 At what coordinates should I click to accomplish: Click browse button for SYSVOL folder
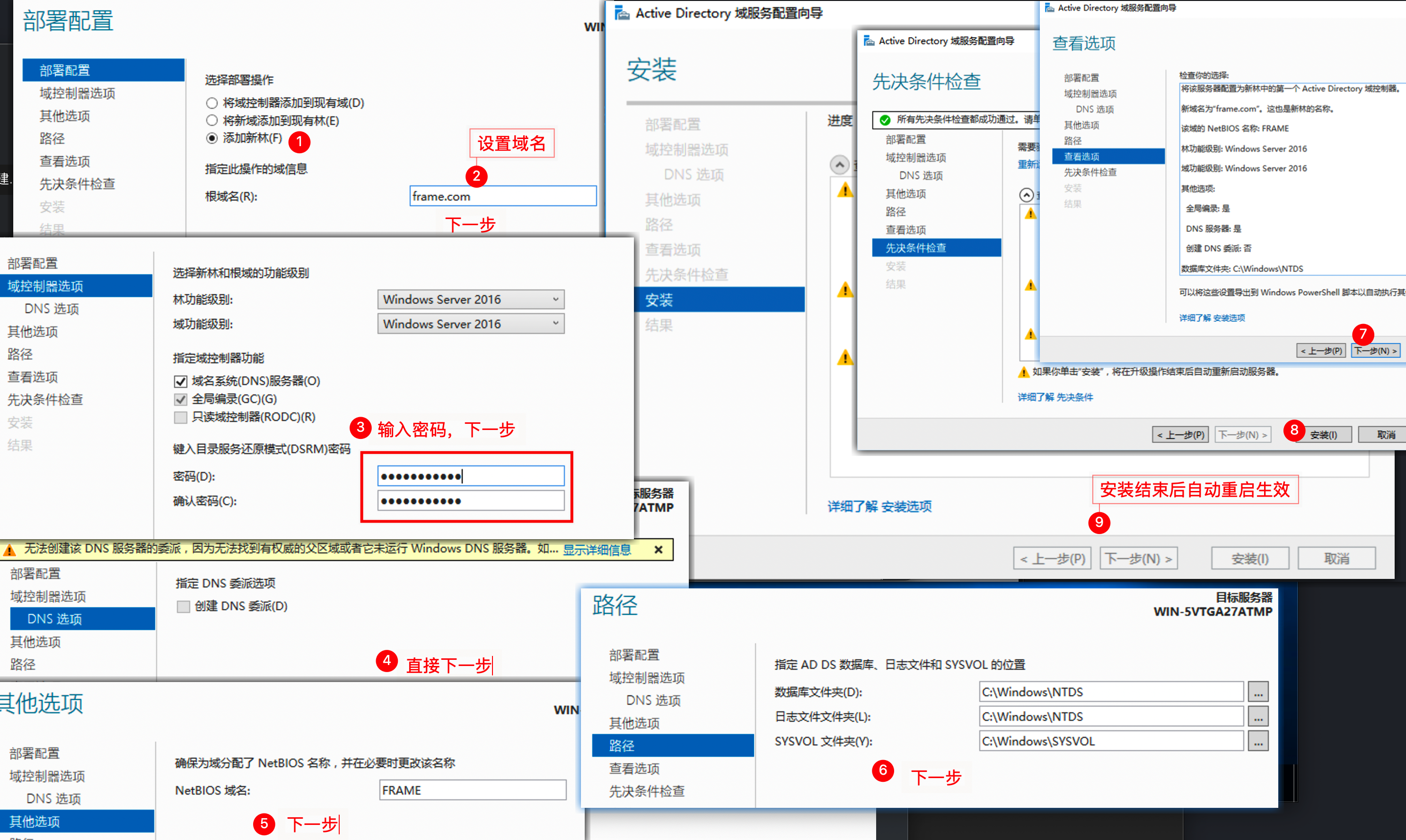coord(1258,741)
